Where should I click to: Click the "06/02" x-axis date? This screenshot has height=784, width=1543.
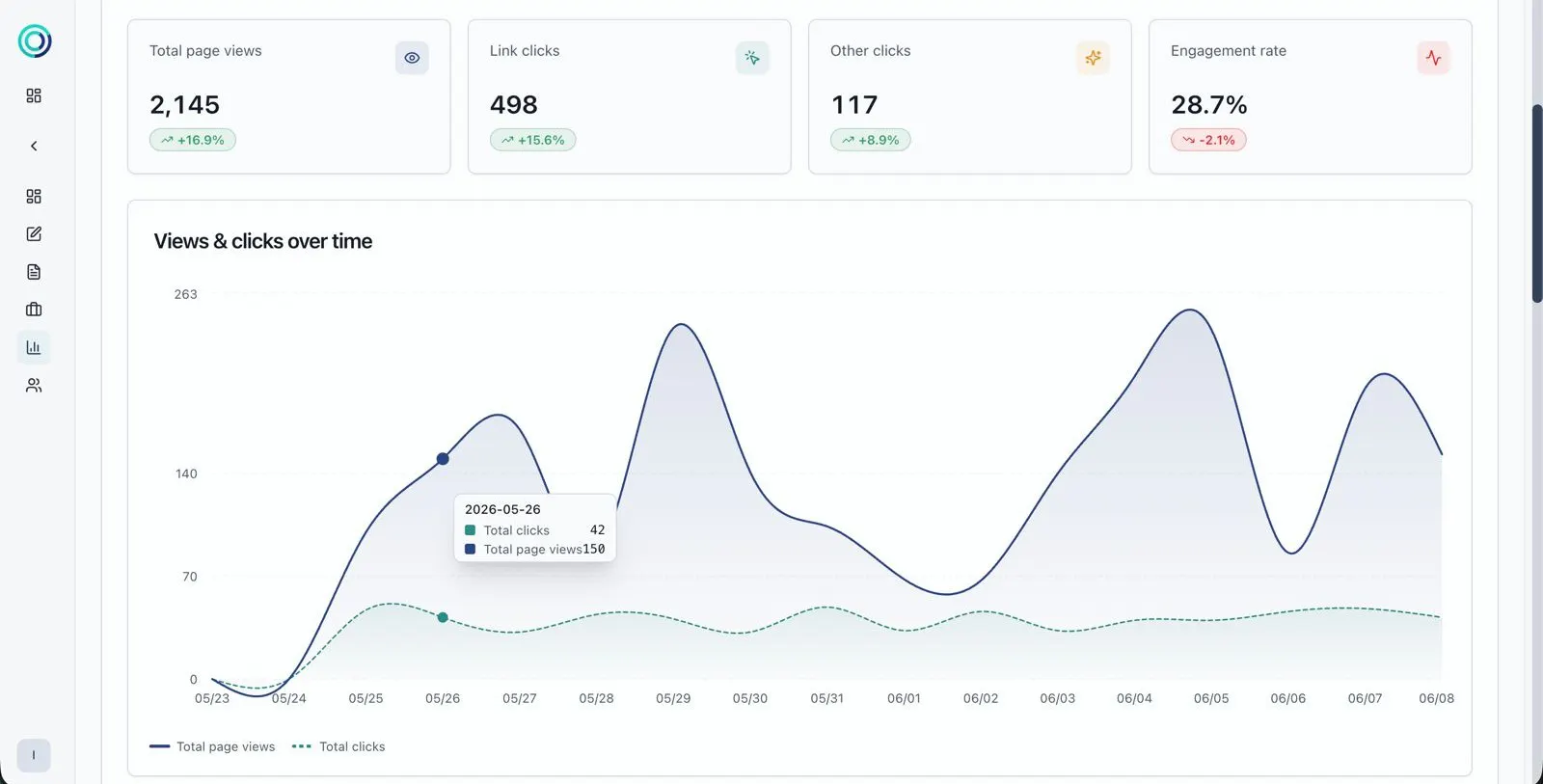[x=981, y=698]
